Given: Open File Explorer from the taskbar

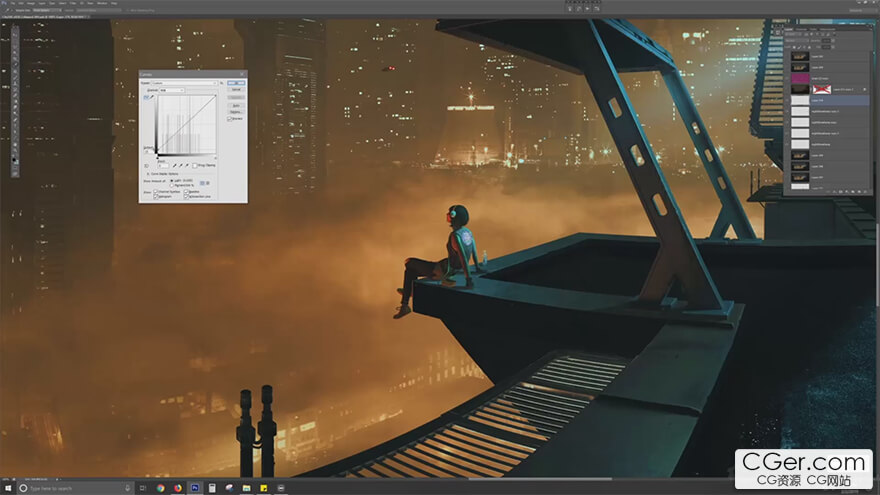Looking at the screenshot, I should tap(246, 488).
